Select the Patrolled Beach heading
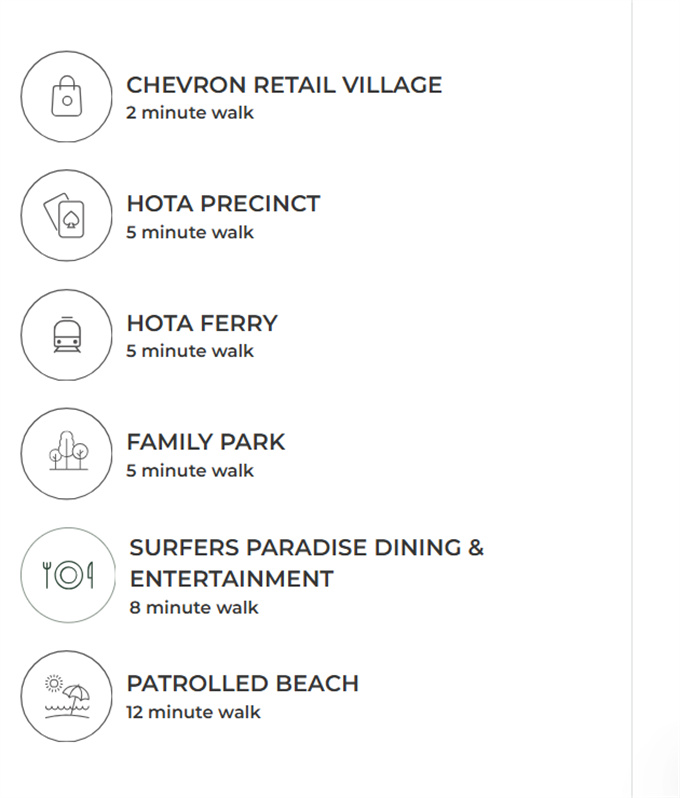Viewport: 680px width, 798px height. click(x=242, y=684)
